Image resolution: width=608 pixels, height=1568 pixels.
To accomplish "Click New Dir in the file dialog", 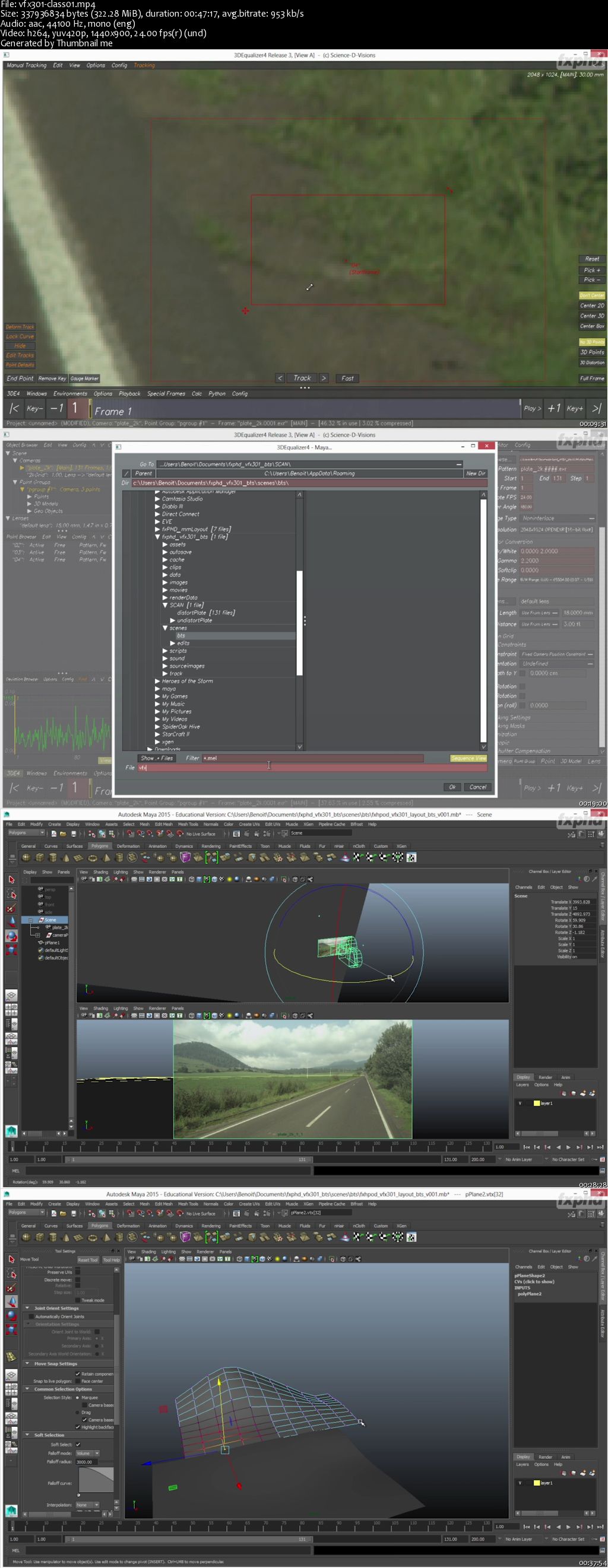I will (475, 473).
